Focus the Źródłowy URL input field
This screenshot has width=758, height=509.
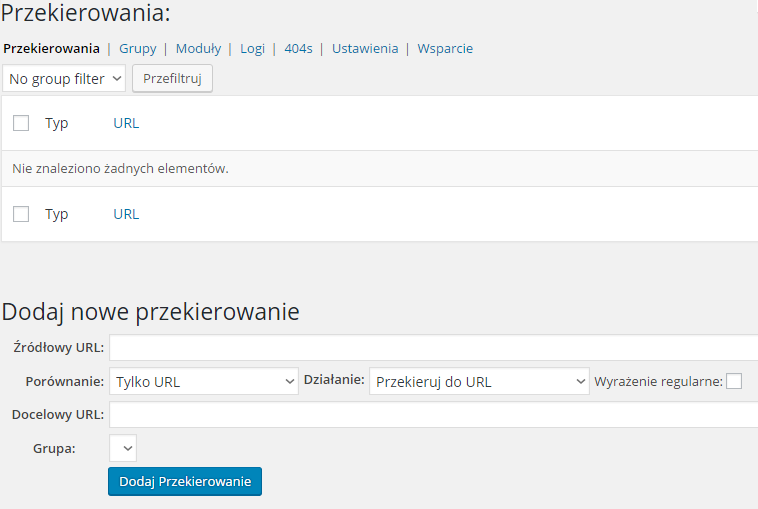click(434, 347)
